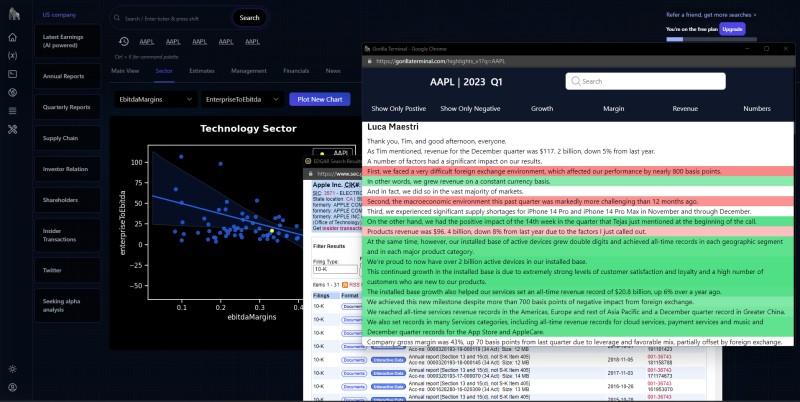Image resolution: width=800 pixels, height=402 pixels.
Task: Select the Margin highlight filter
Action: click(613, 109)
